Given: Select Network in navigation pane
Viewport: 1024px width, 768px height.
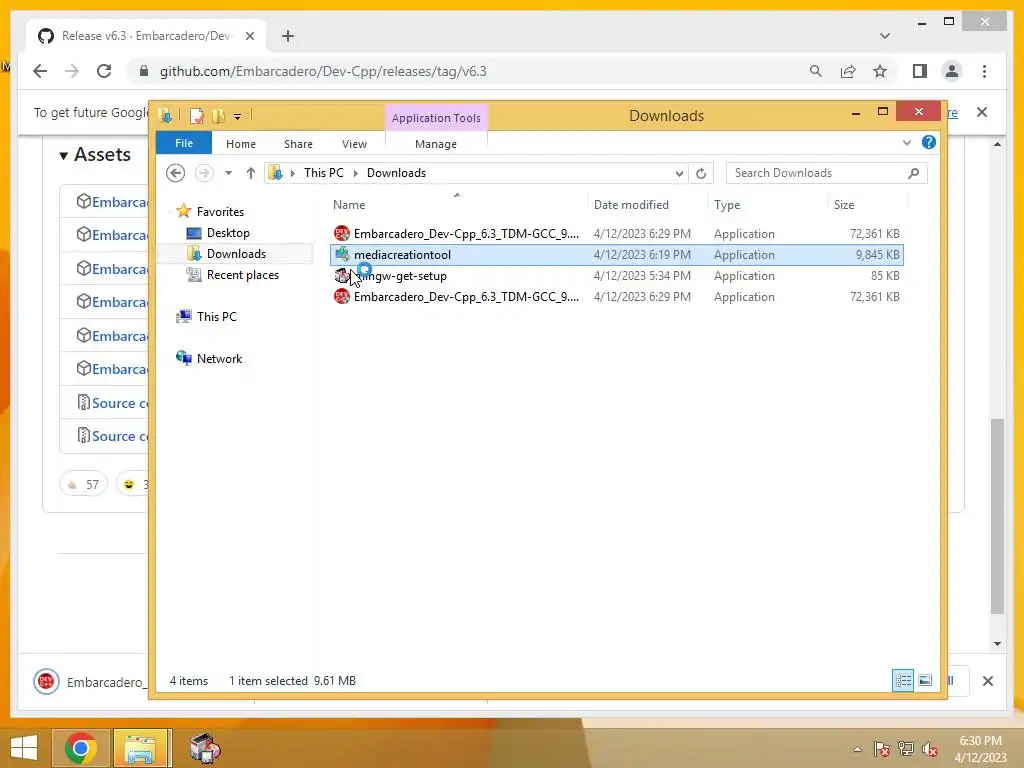Looking at the screenshot, I should (219, 359).
